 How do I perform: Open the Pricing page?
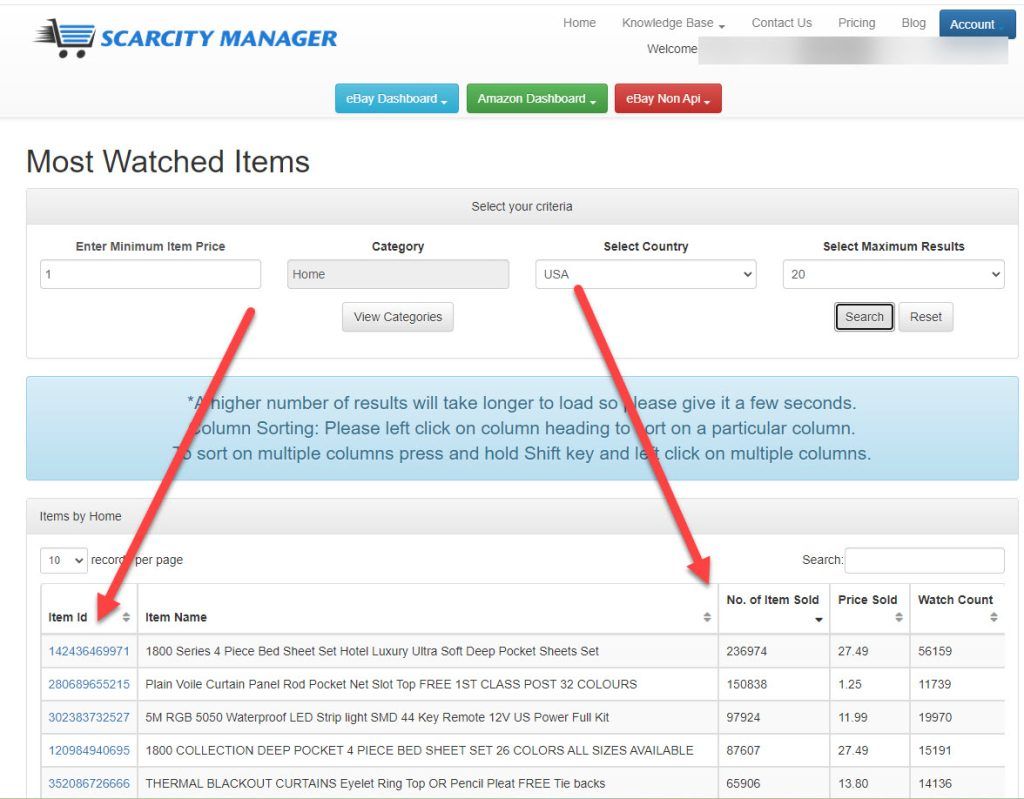(856, 23)
